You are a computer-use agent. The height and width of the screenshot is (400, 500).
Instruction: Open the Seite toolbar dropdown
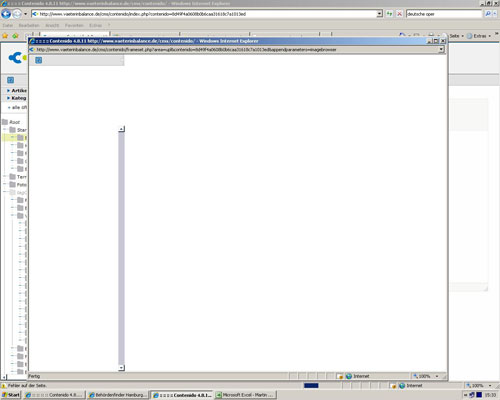(x=457, y=36)
